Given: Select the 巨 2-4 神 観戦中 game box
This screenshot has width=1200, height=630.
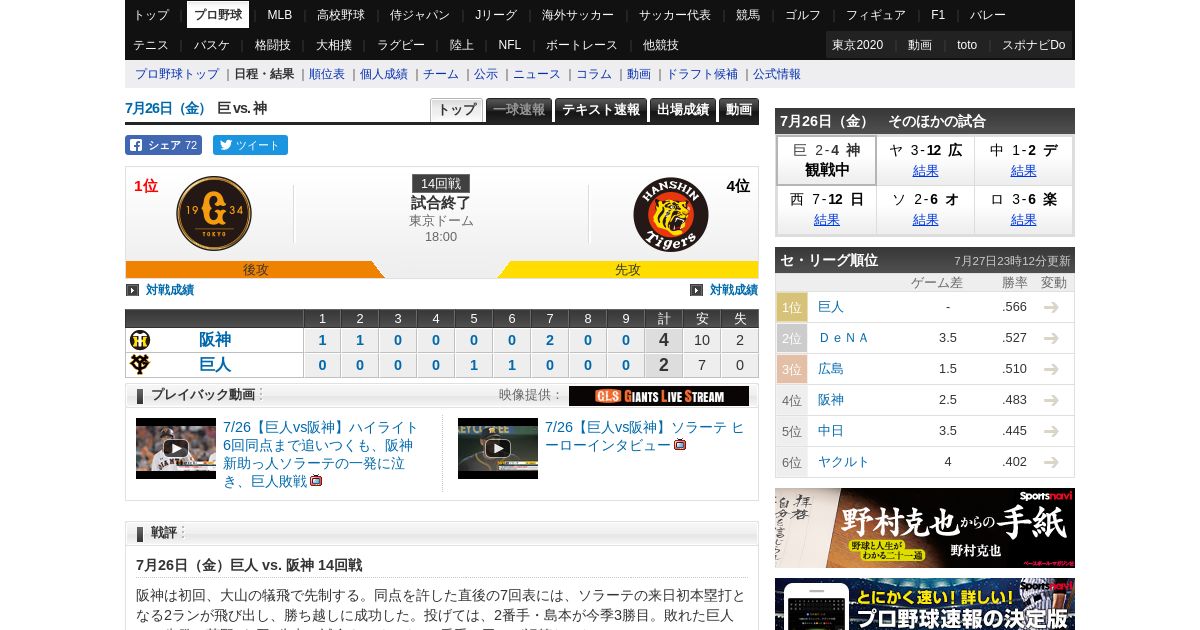Looking at the screenshot, I should [827, 160].
